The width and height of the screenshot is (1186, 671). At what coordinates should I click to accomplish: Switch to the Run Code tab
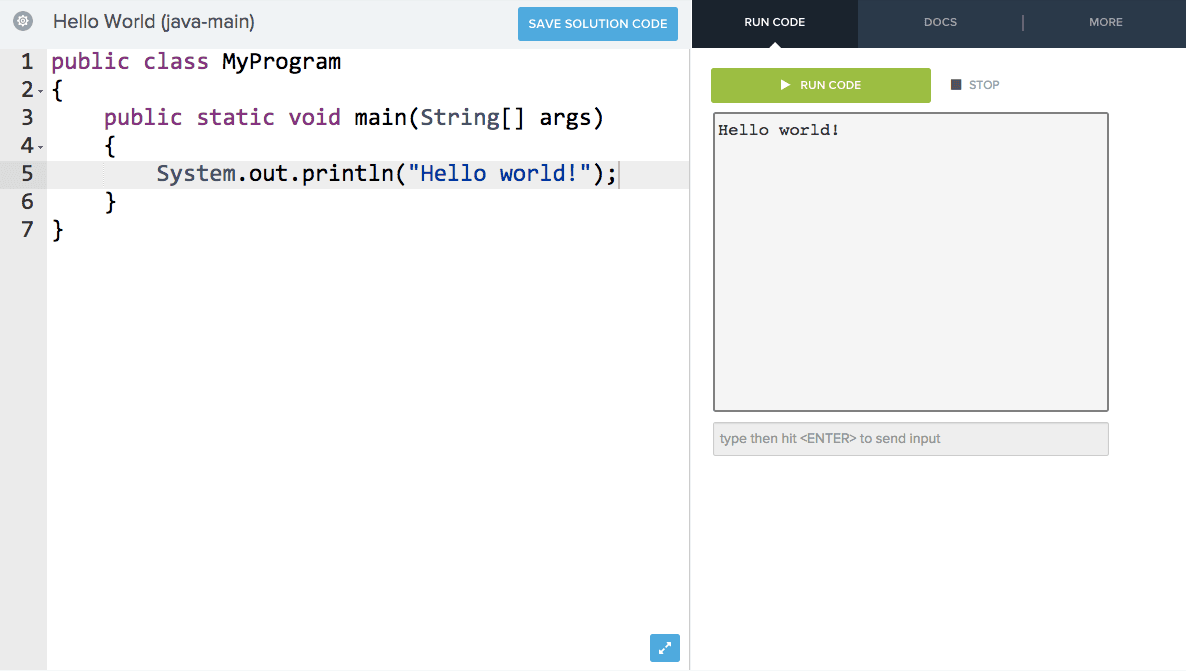(774, 22)
